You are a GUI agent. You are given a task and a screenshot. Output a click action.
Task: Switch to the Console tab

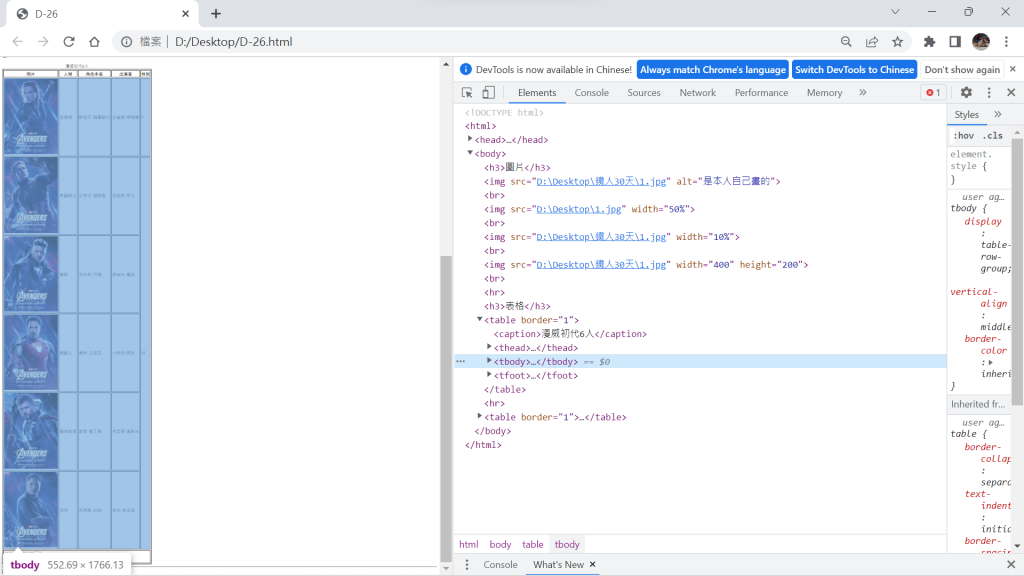pyautogui.click(x=592, y=93)
